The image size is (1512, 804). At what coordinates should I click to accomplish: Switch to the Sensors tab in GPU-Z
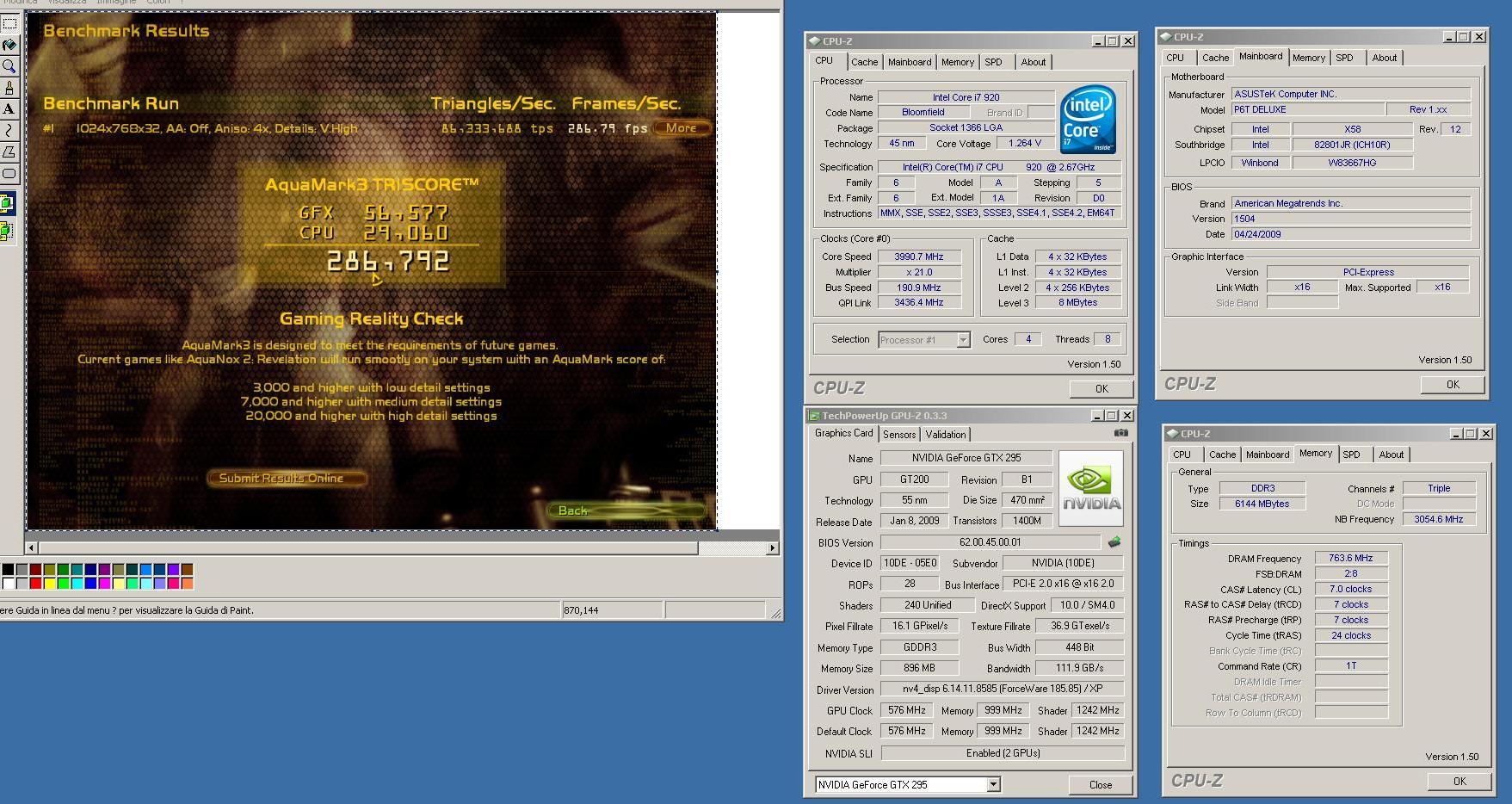pyautogui.click(x=899, y=435)
